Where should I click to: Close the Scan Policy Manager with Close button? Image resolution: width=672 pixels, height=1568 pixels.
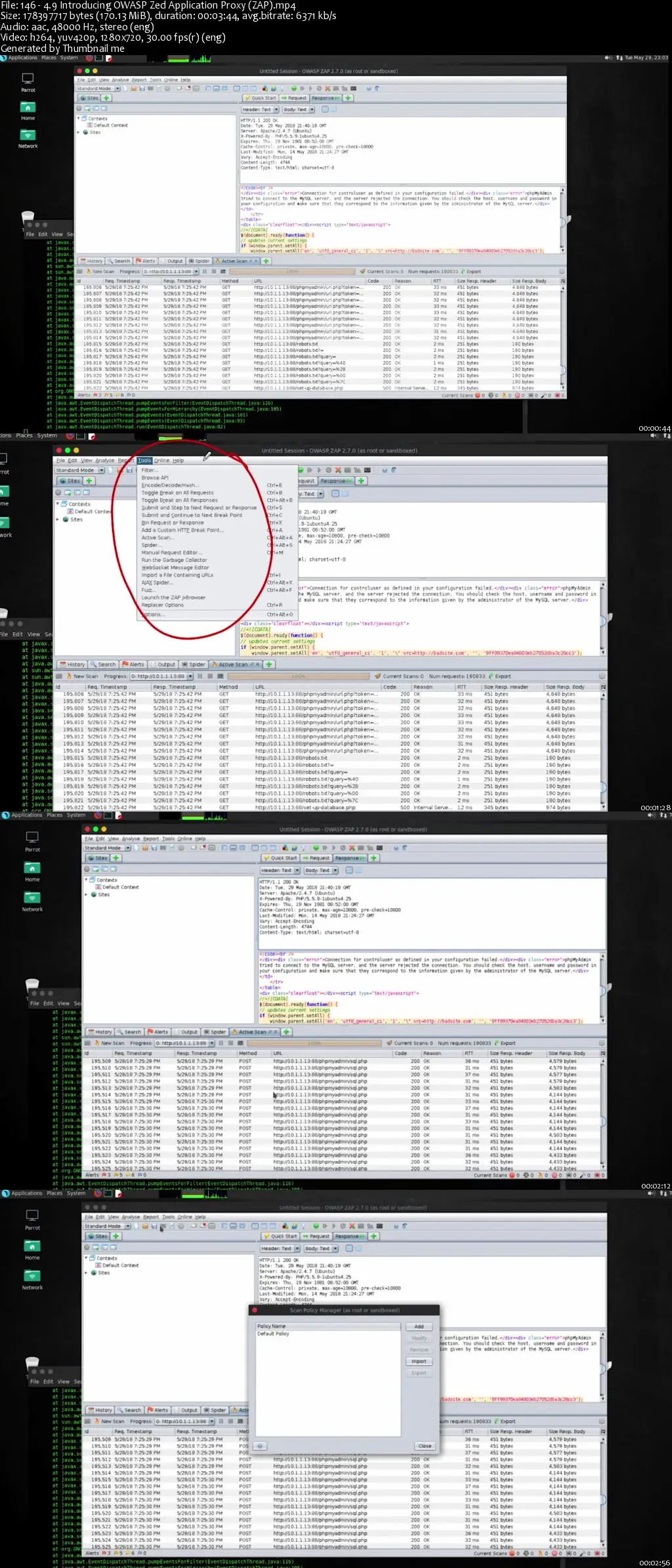425,1446
